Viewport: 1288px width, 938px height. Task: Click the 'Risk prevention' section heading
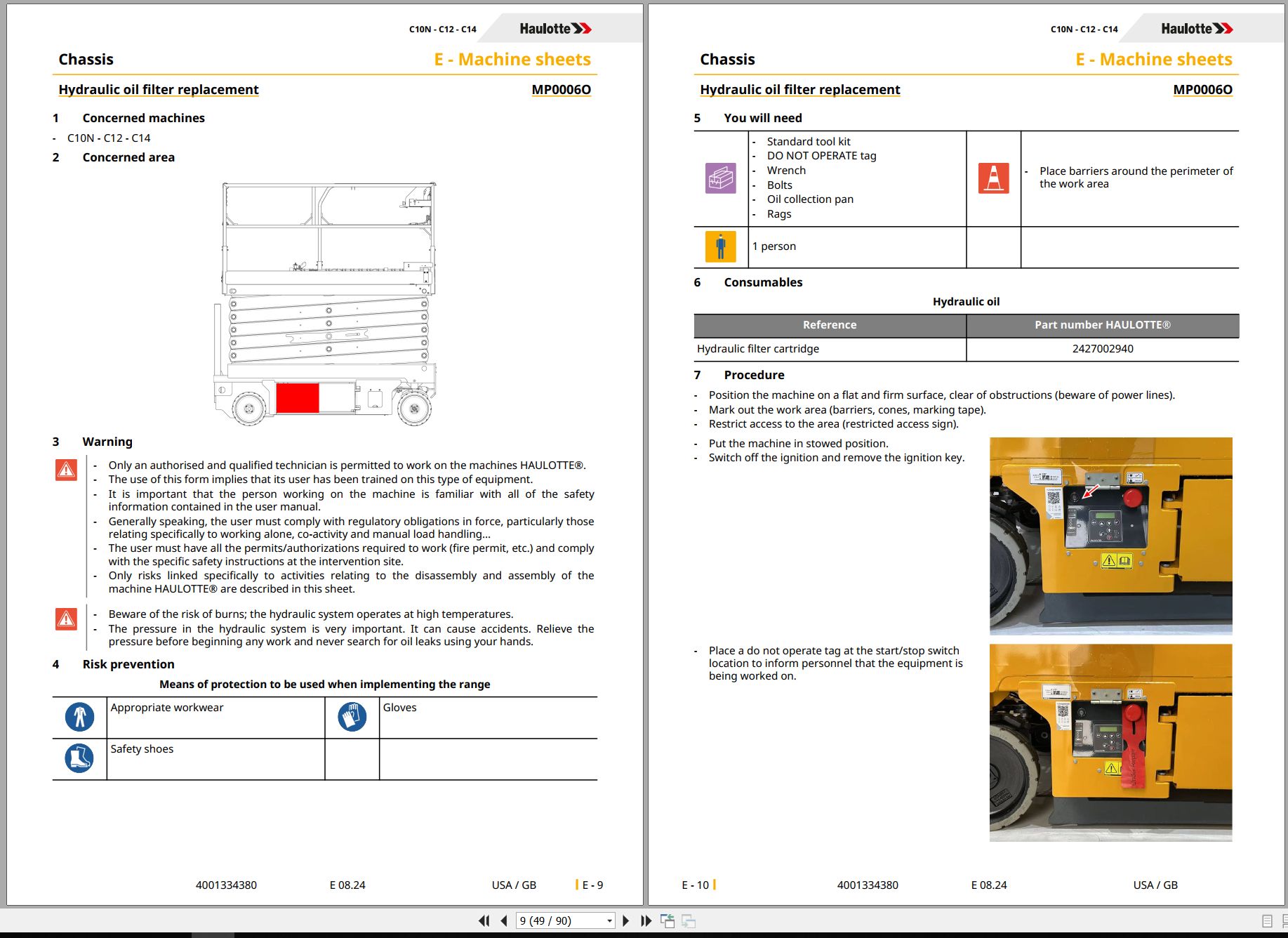[128, 664]
